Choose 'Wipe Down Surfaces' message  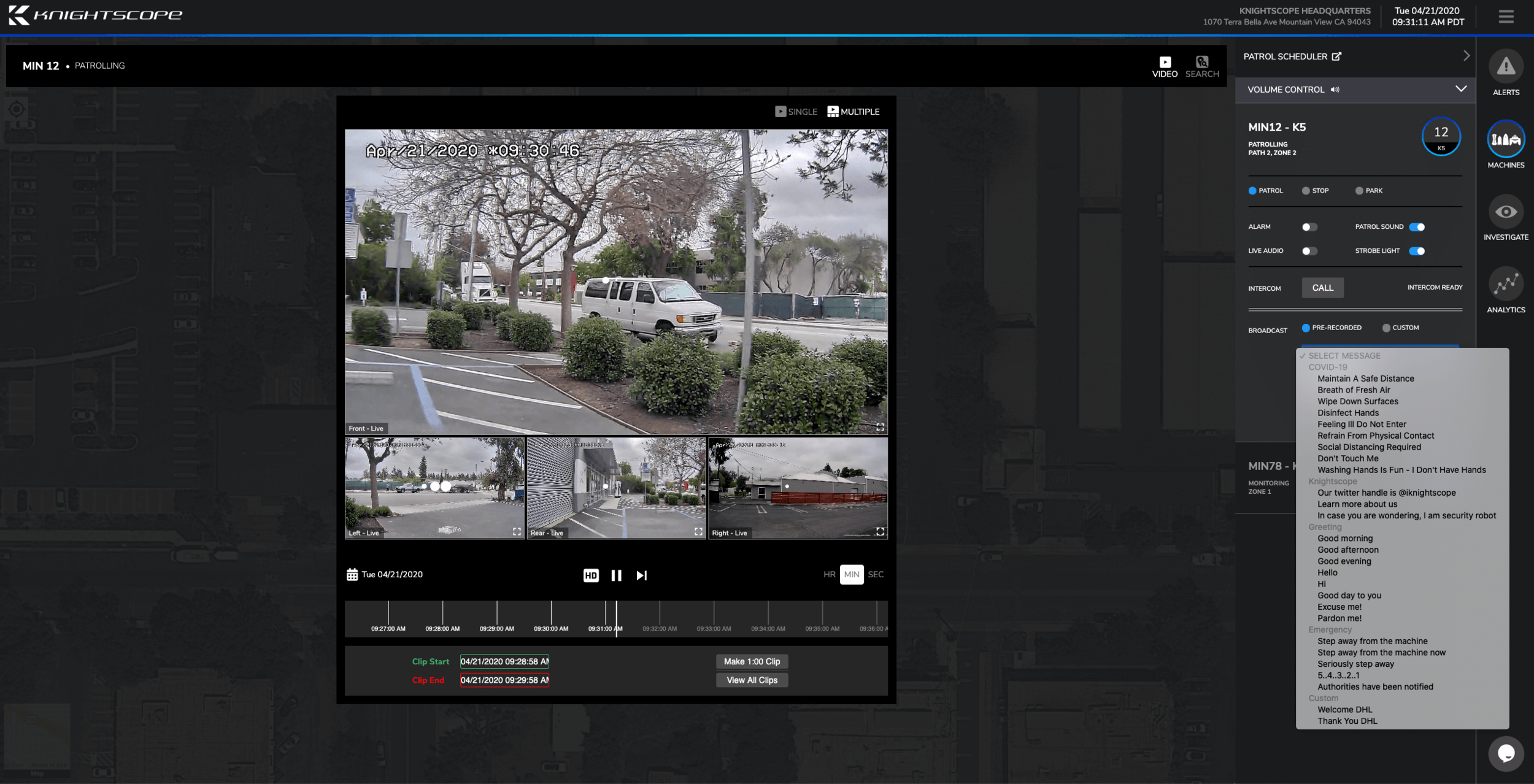[1358, 402]
